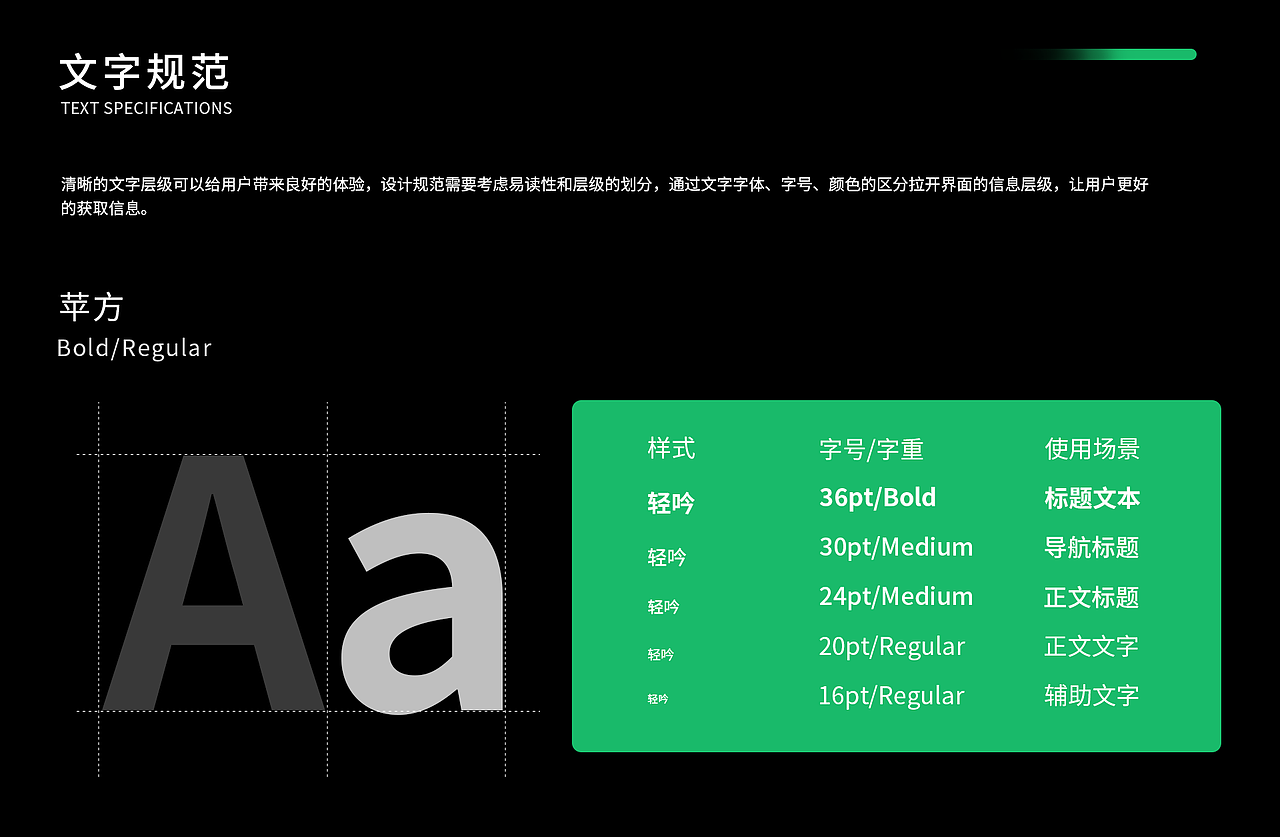Click the large dark uppercase A glyph
The image size is (1280, 837).
214,583
